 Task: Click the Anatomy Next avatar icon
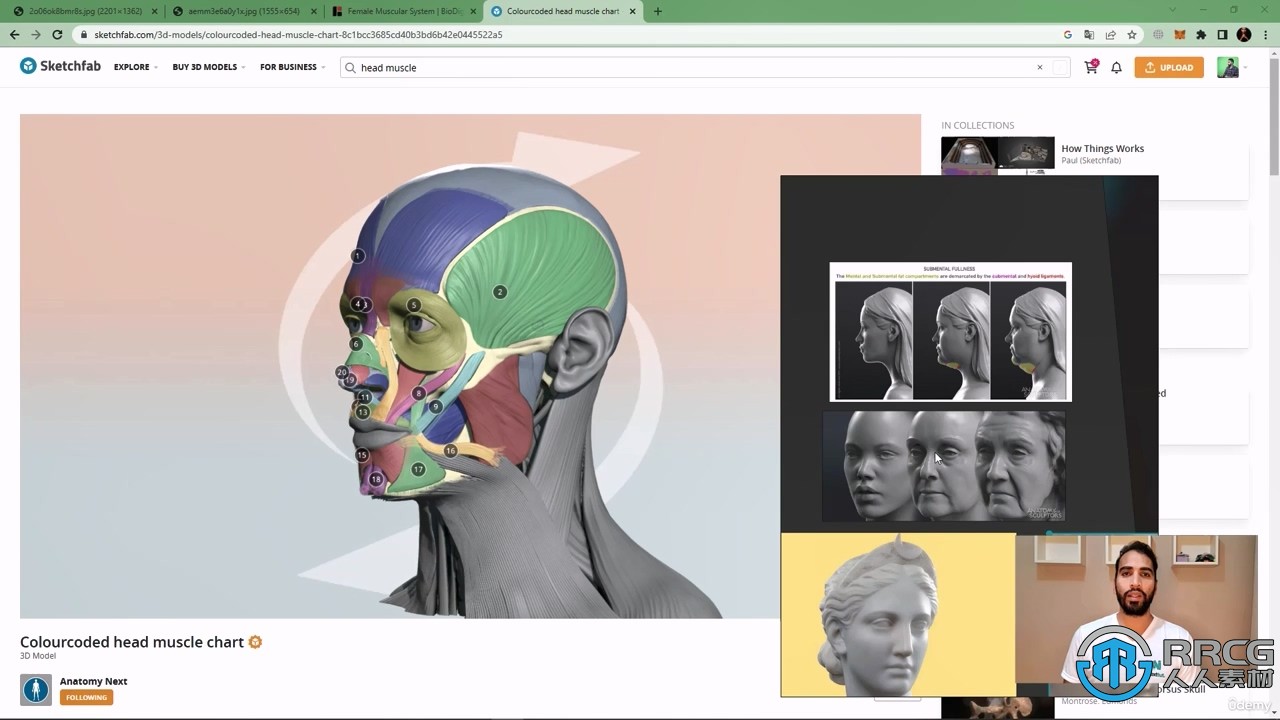36,689
